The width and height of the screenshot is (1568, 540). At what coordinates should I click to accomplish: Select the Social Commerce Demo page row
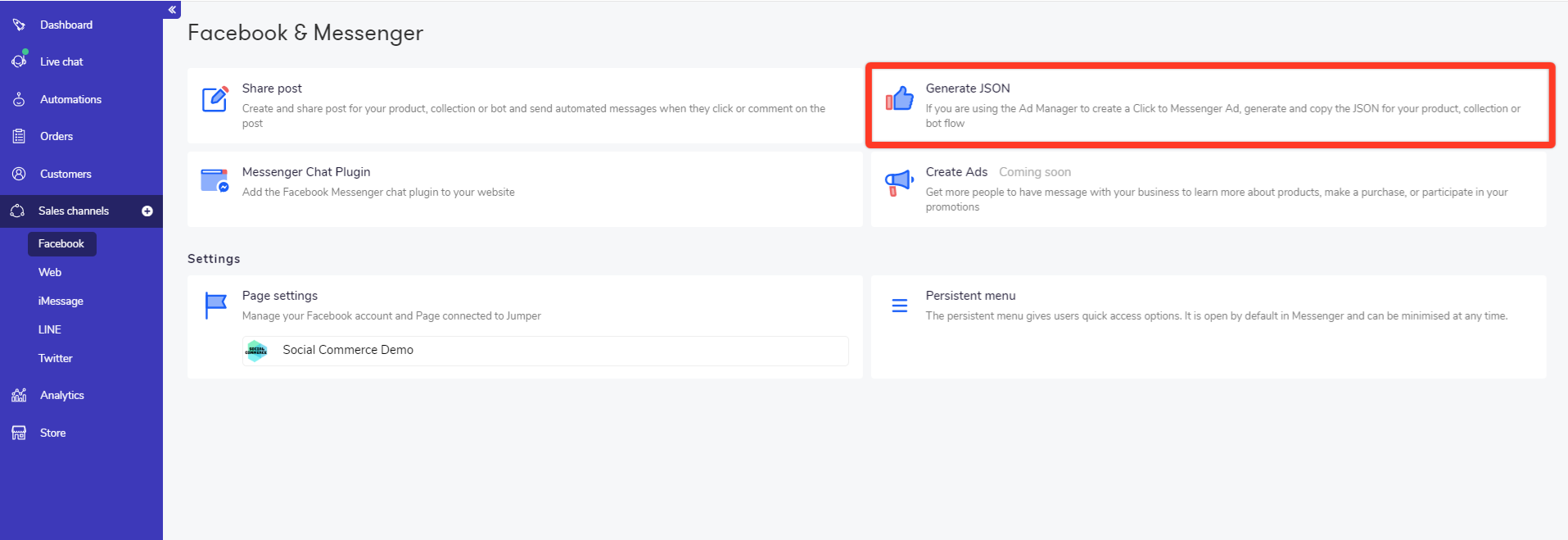click(545, 351)
